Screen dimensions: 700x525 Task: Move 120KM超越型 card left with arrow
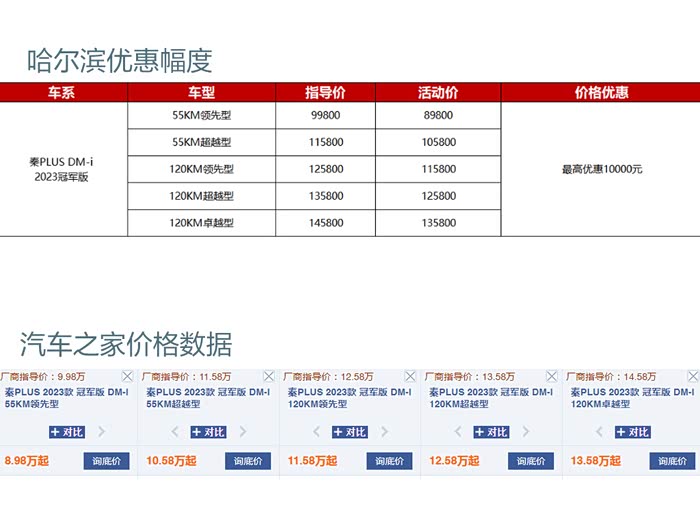click(458, 432)
